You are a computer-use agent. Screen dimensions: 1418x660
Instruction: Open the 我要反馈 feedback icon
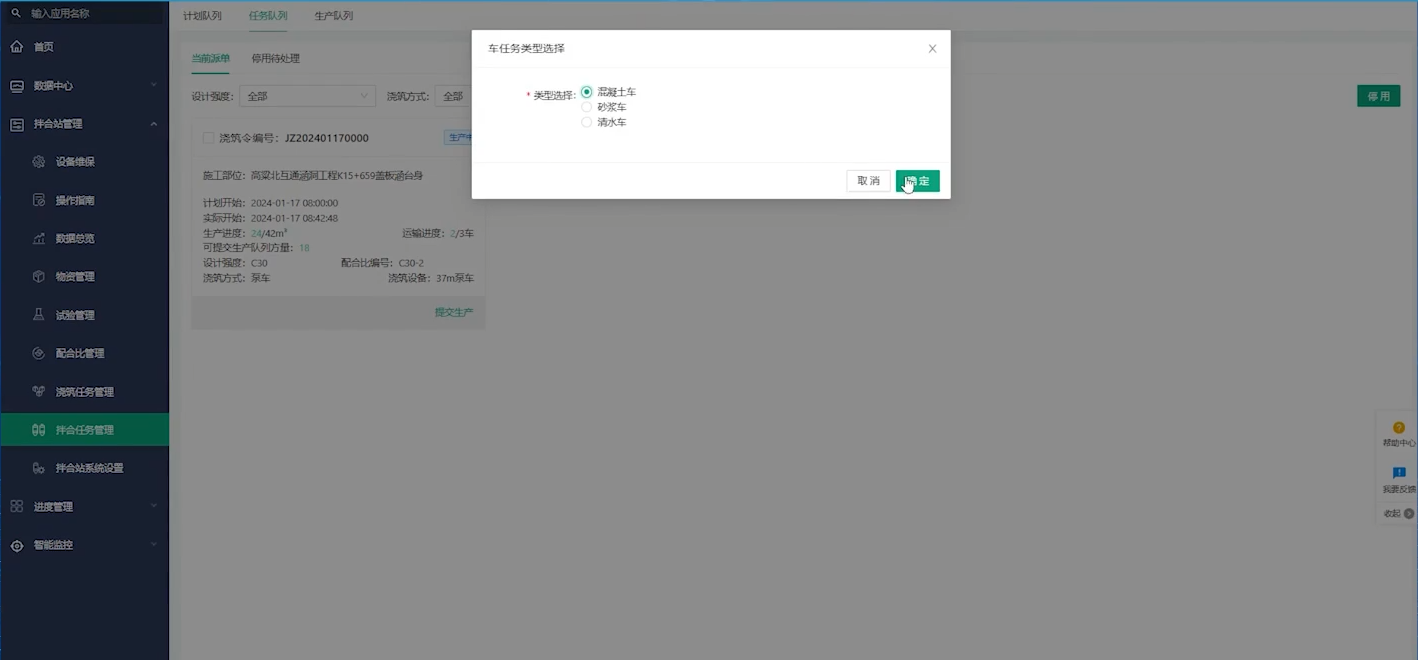(1399, 473)
